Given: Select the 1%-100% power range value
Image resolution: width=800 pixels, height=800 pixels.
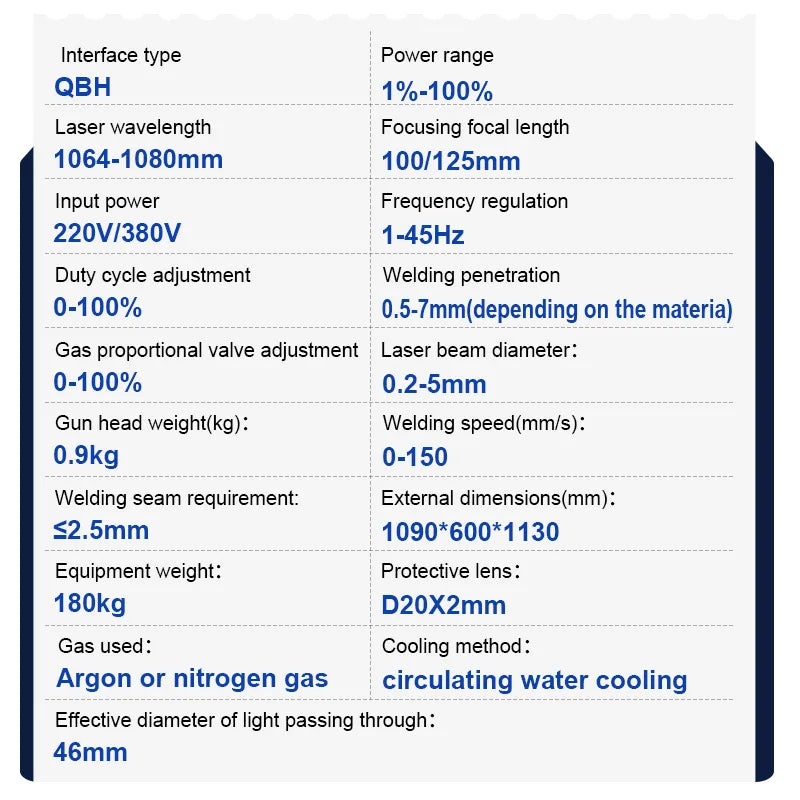Looking at the screenshot, I should coord(437,92).
